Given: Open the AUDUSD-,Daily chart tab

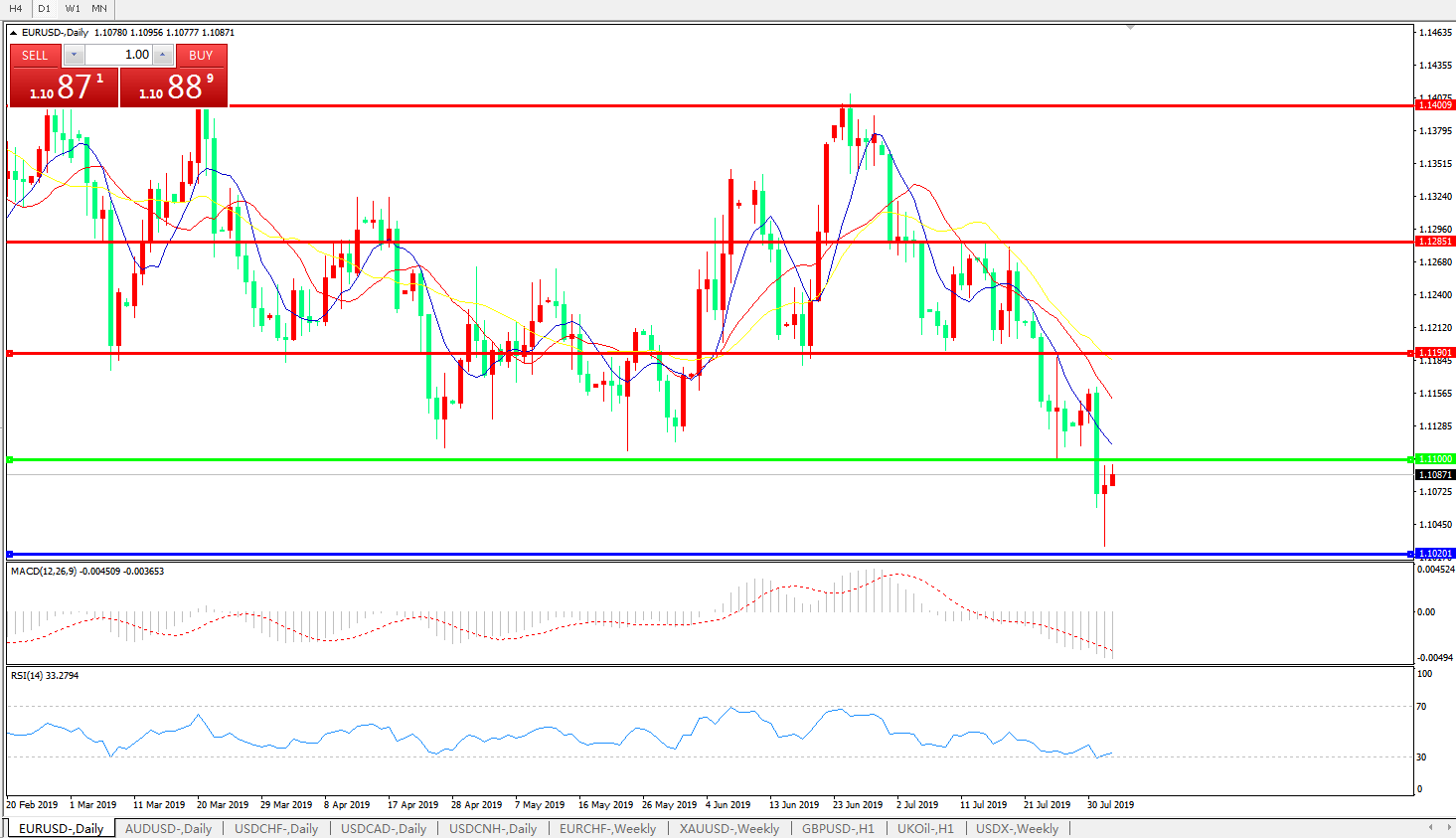Looking at the screenshot, I should [x=168, y=828].
